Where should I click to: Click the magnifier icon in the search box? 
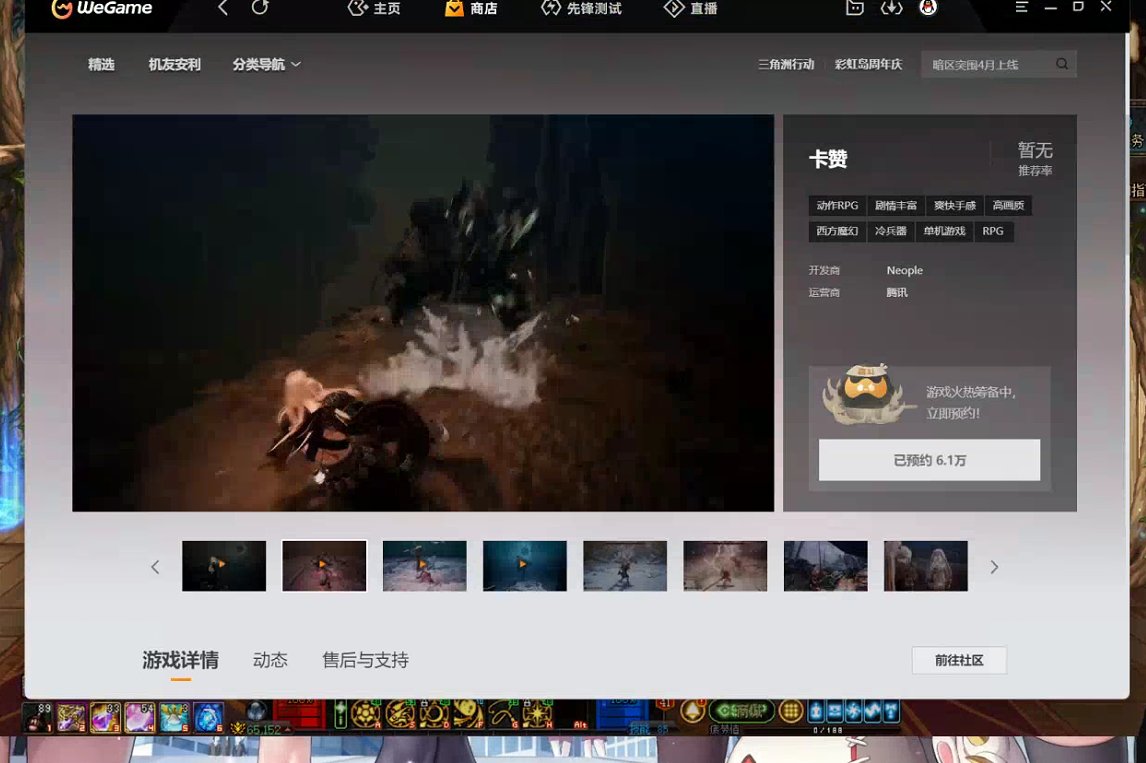[1062, 64]
